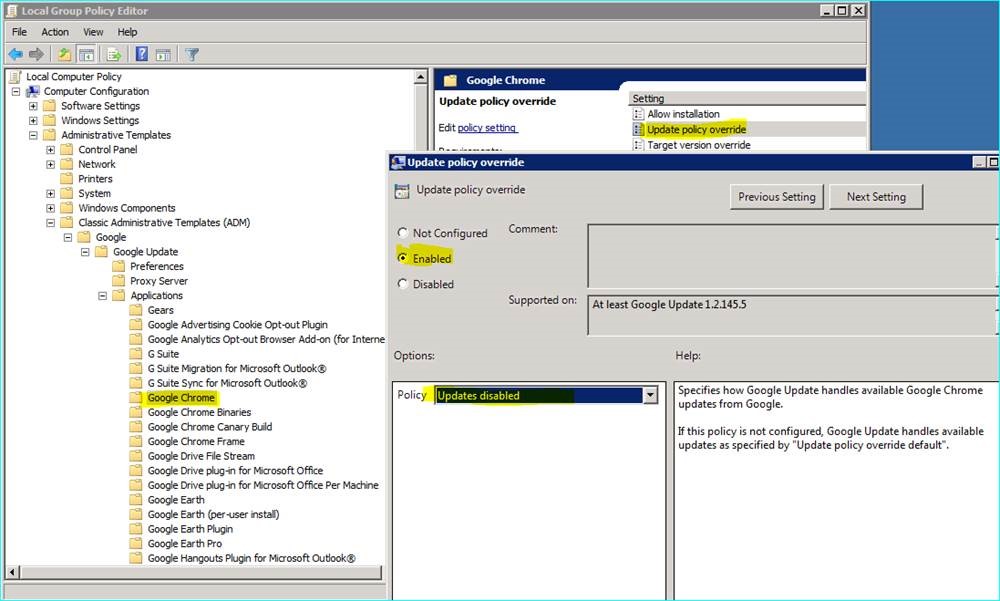1000x601 pixels.
Task: Select Windows Components in the tree
Action: (x=126, y=208)
